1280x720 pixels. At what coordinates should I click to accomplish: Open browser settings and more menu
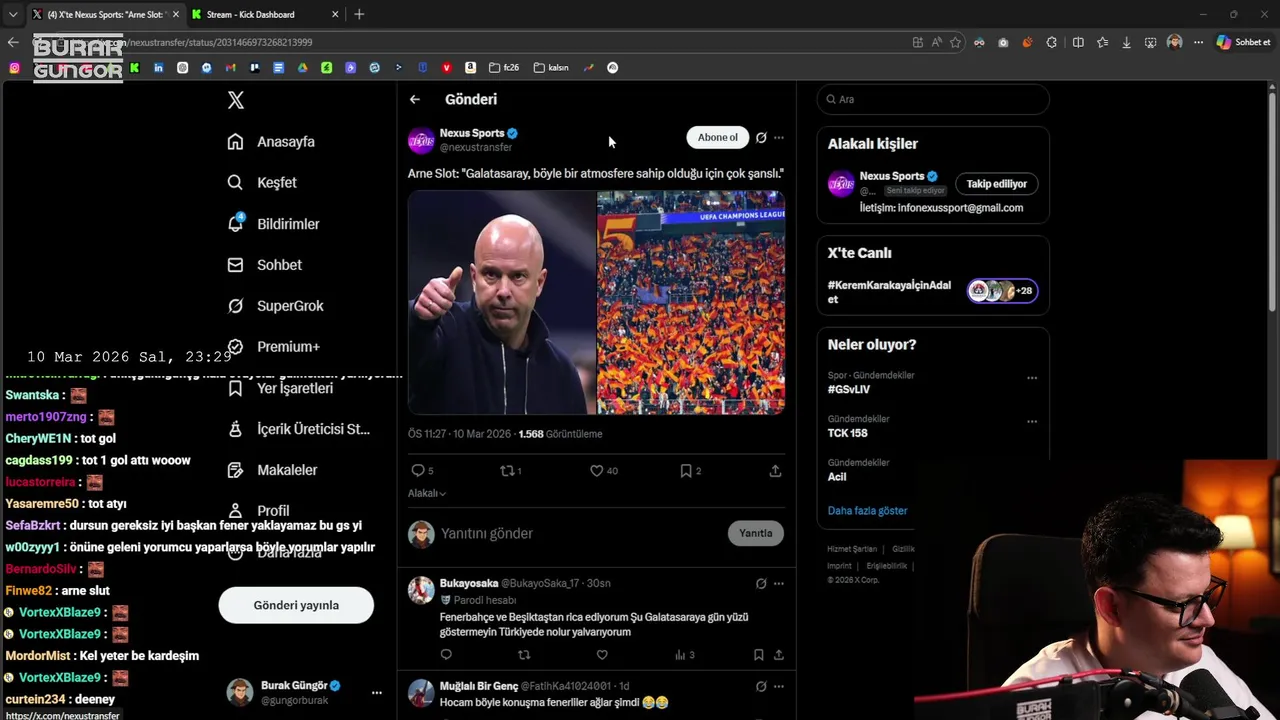click(x=1198, y=42)
